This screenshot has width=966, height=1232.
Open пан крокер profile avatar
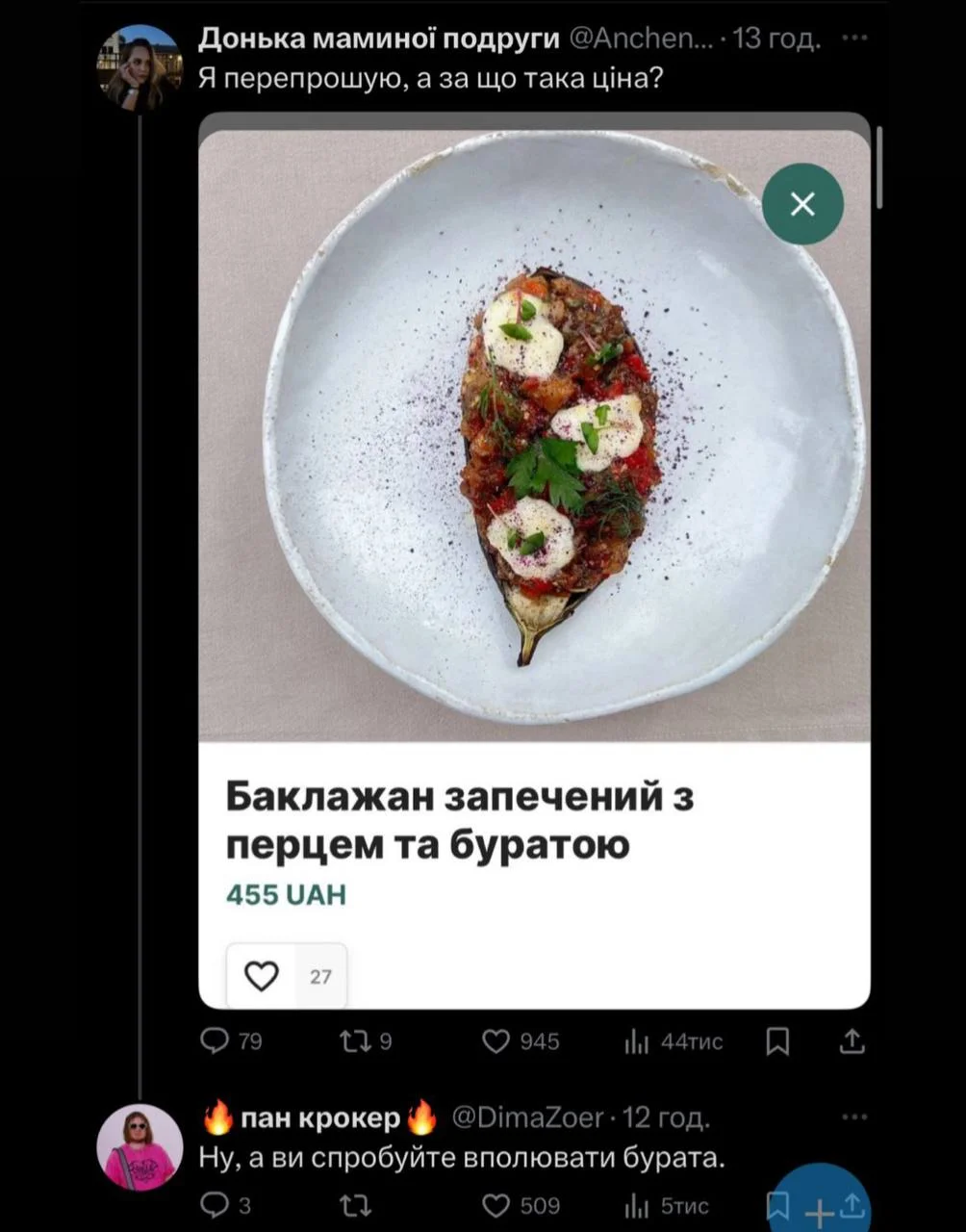140,1146
